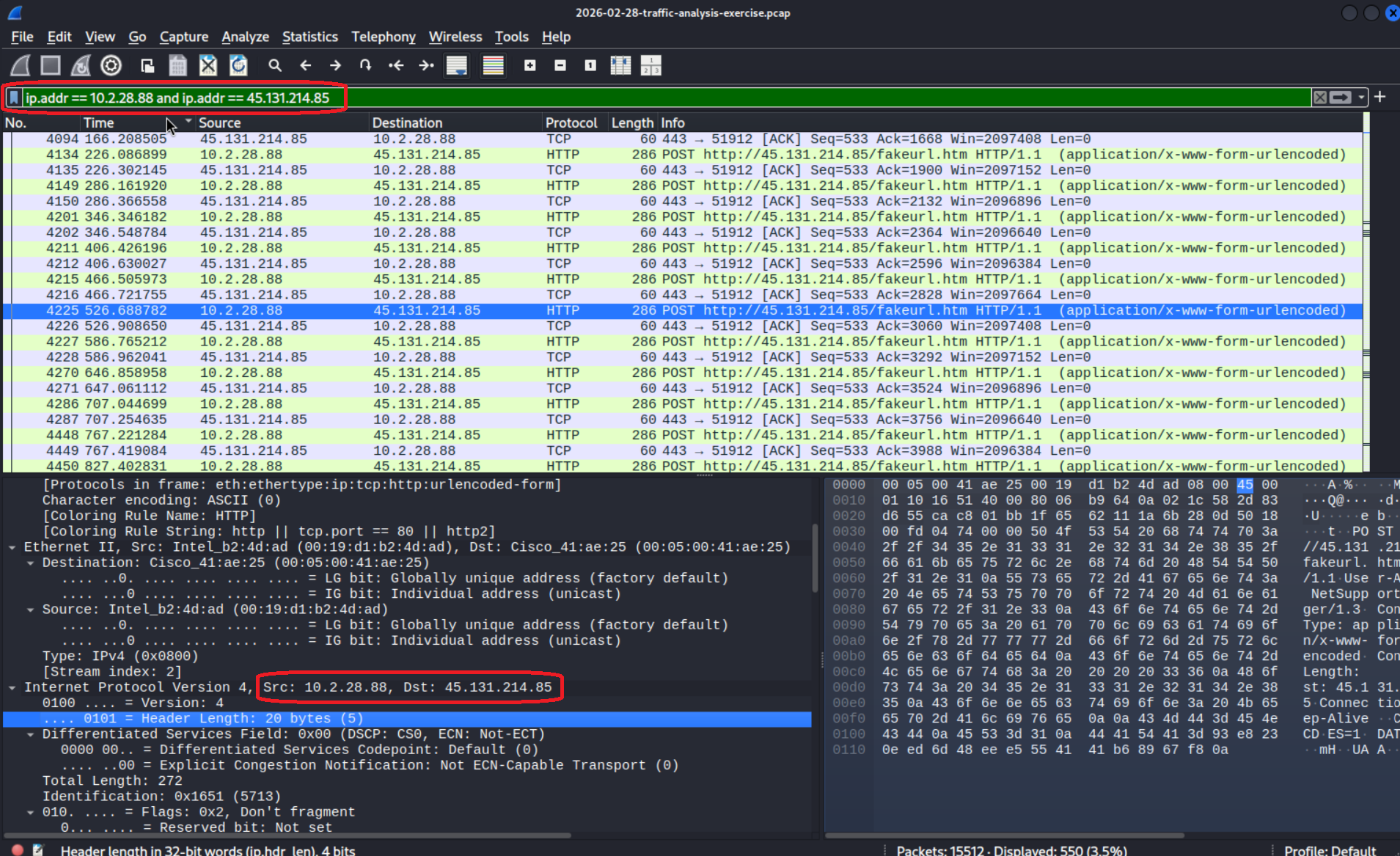Sort by Source column header
Screen dimensions: 1400x856
click(x=282, y=122)
